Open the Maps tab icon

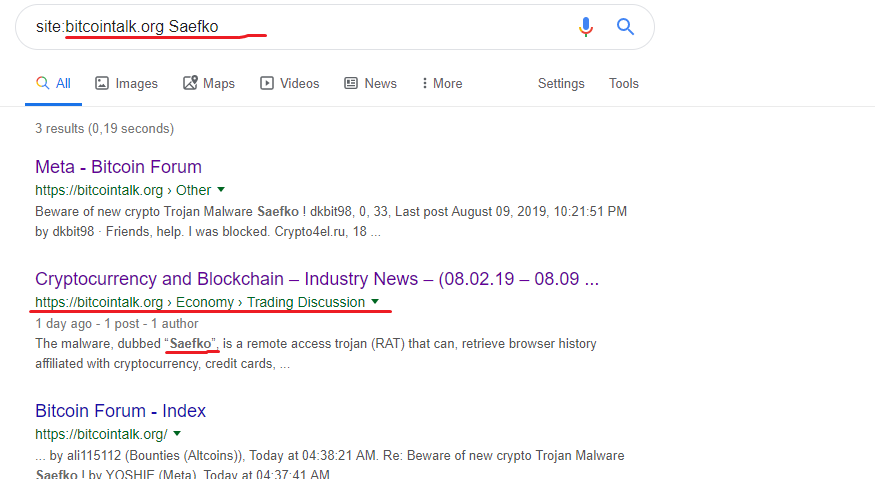190,83
